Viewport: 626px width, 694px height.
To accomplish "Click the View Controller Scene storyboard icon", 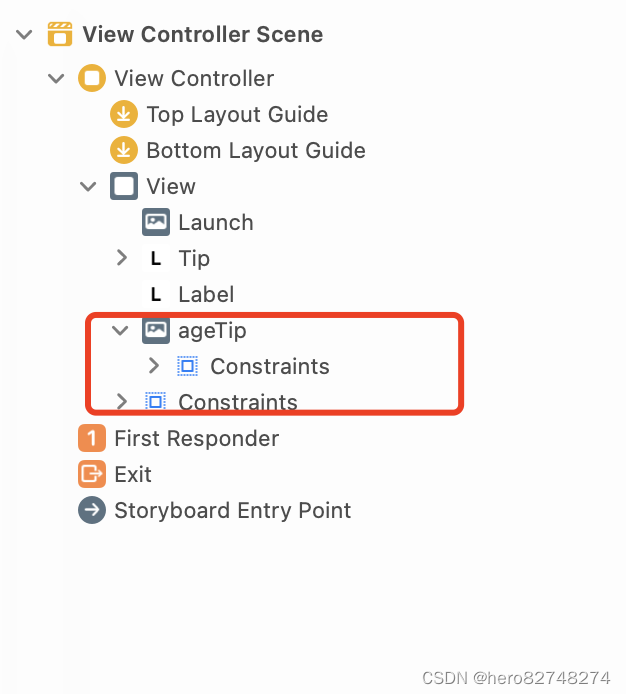I will click(60, 34).
